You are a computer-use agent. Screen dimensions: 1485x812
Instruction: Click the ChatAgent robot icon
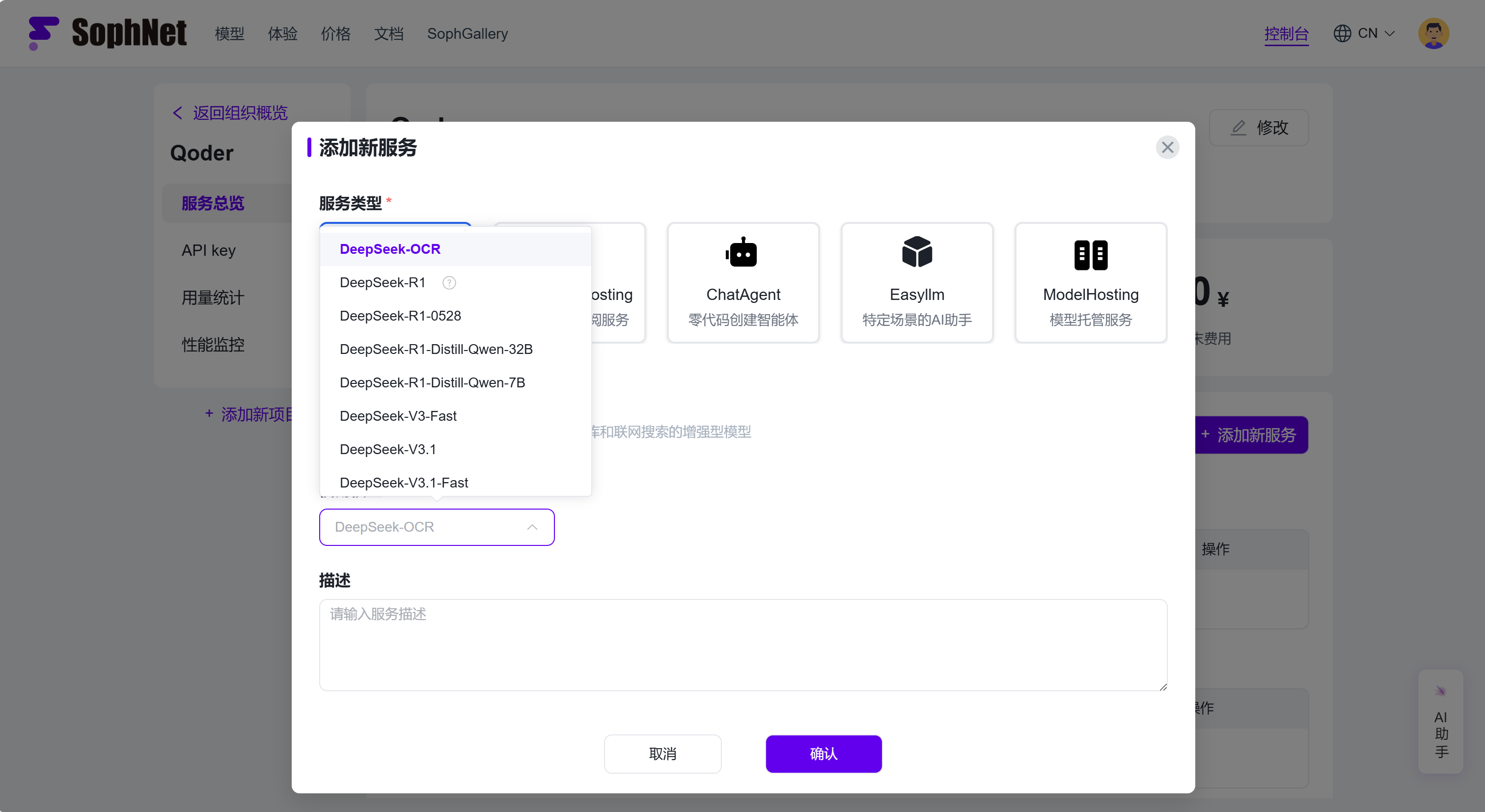742,253
